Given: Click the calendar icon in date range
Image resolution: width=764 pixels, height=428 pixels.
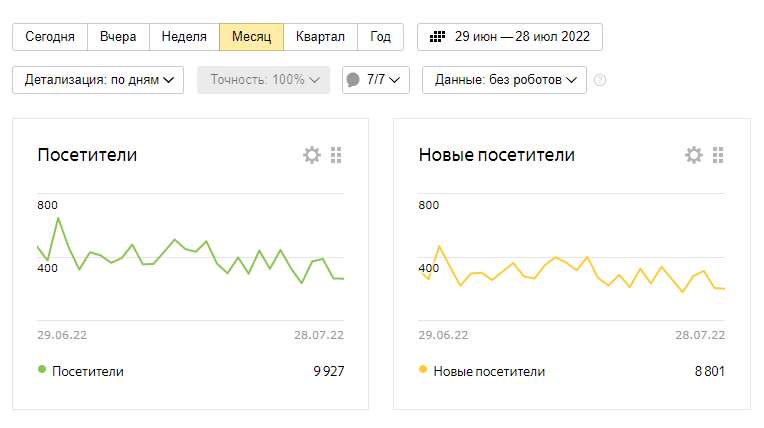Looking at the screenshot, I should pyautogui.click(x=437, y=37).
